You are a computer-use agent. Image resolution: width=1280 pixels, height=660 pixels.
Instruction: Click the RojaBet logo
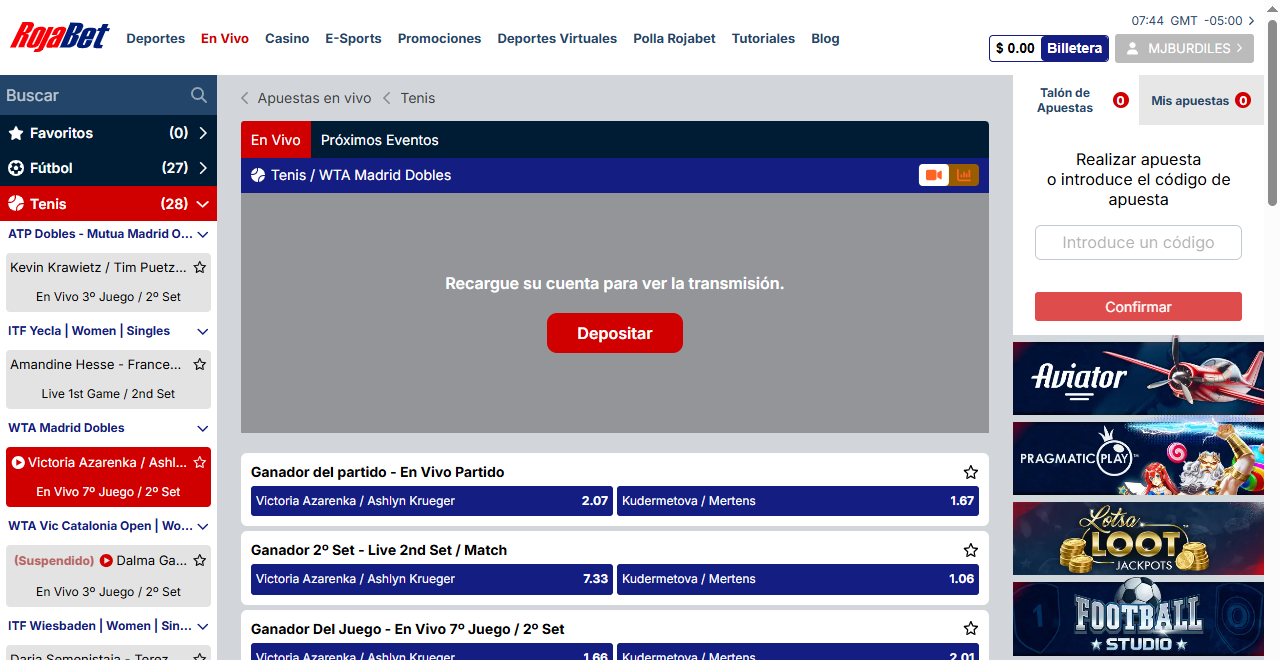[59, 37]
